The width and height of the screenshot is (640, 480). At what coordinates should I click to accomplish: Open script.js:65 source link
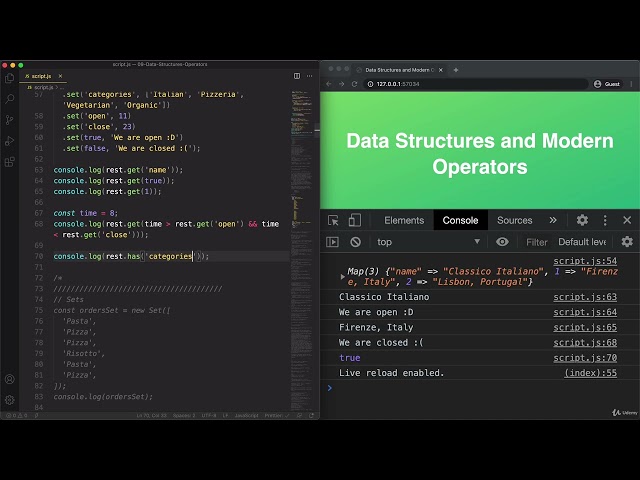click(x=585, y=327)
